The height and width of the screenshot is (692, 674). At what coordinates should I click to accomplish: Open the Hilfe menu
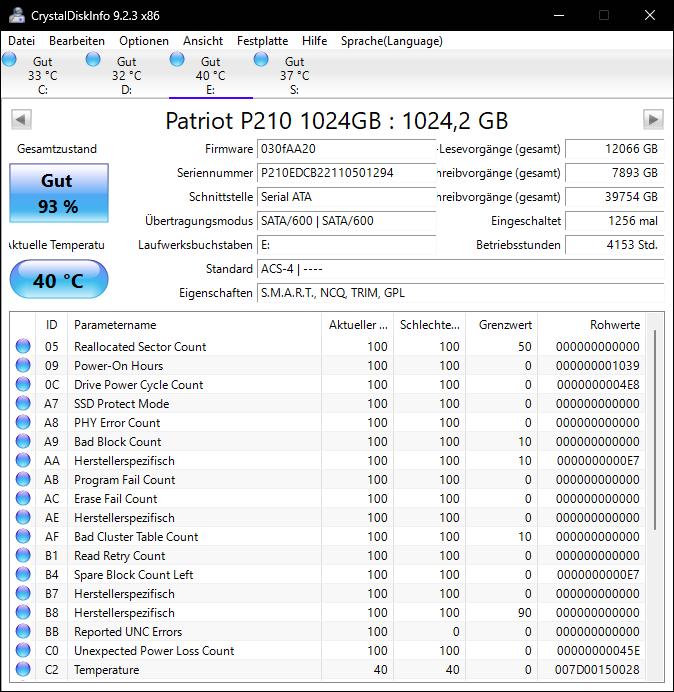pyautogui.click(x=314, y=41)
